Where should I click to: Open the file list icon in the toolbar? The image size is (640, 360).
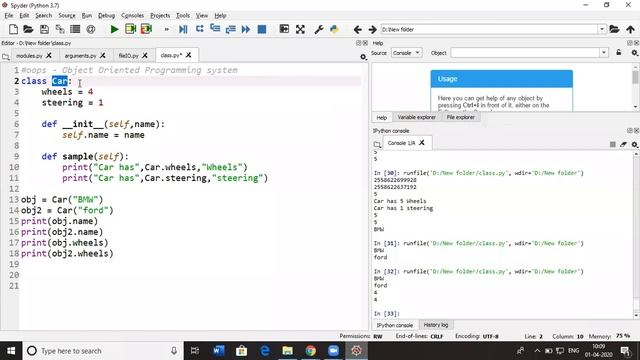point(75,29)
